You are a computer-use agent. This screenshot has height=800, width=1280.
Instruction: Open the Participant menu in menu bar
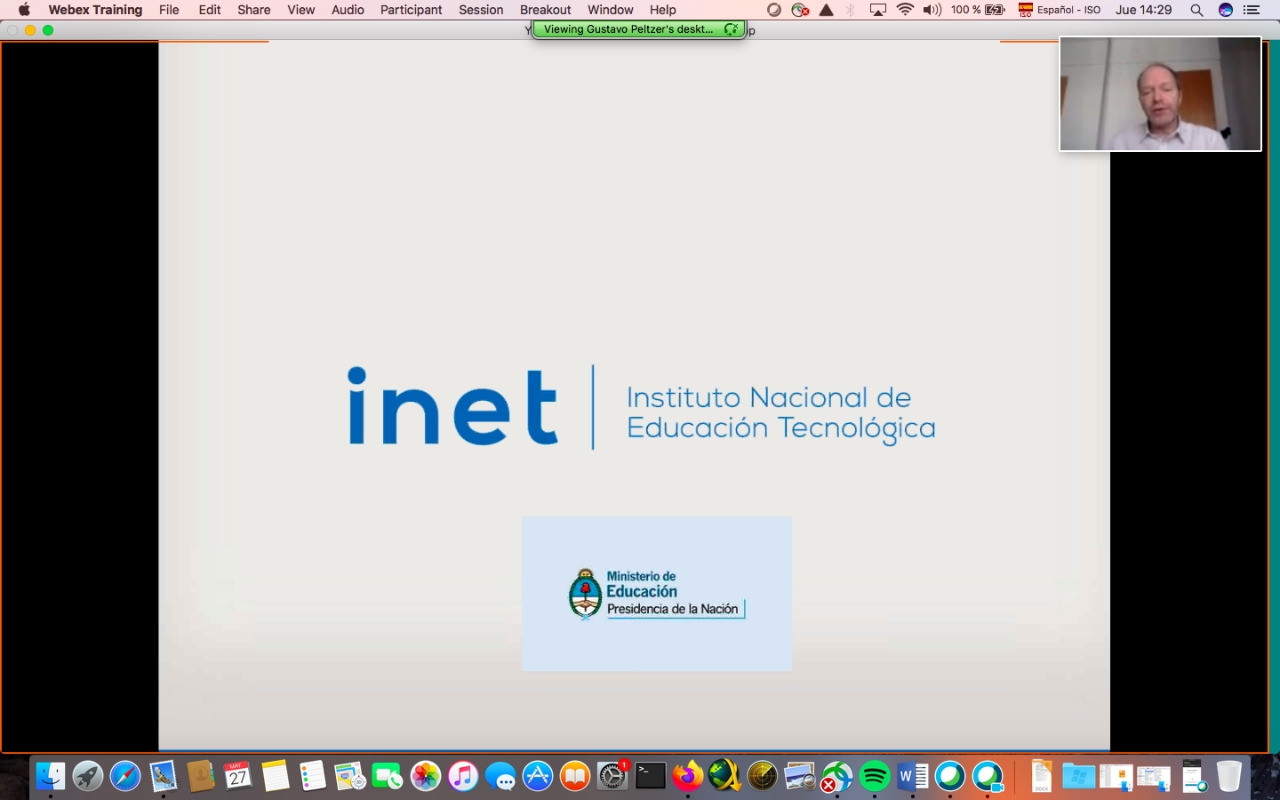[411, 10]
